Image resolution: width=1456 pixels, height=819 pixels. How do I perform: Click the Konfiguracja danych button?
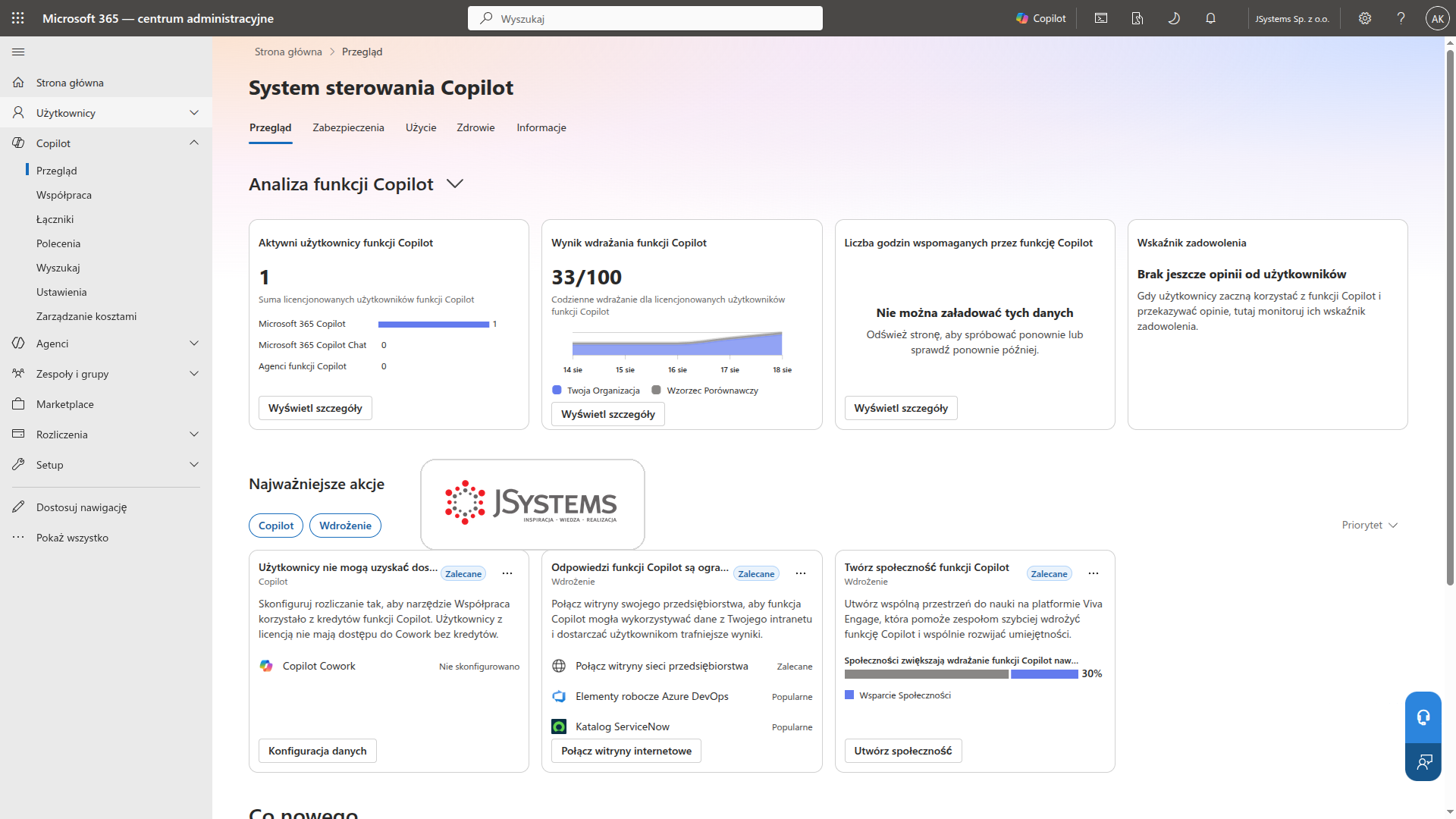pyautogui.click(x=317, y=751)
